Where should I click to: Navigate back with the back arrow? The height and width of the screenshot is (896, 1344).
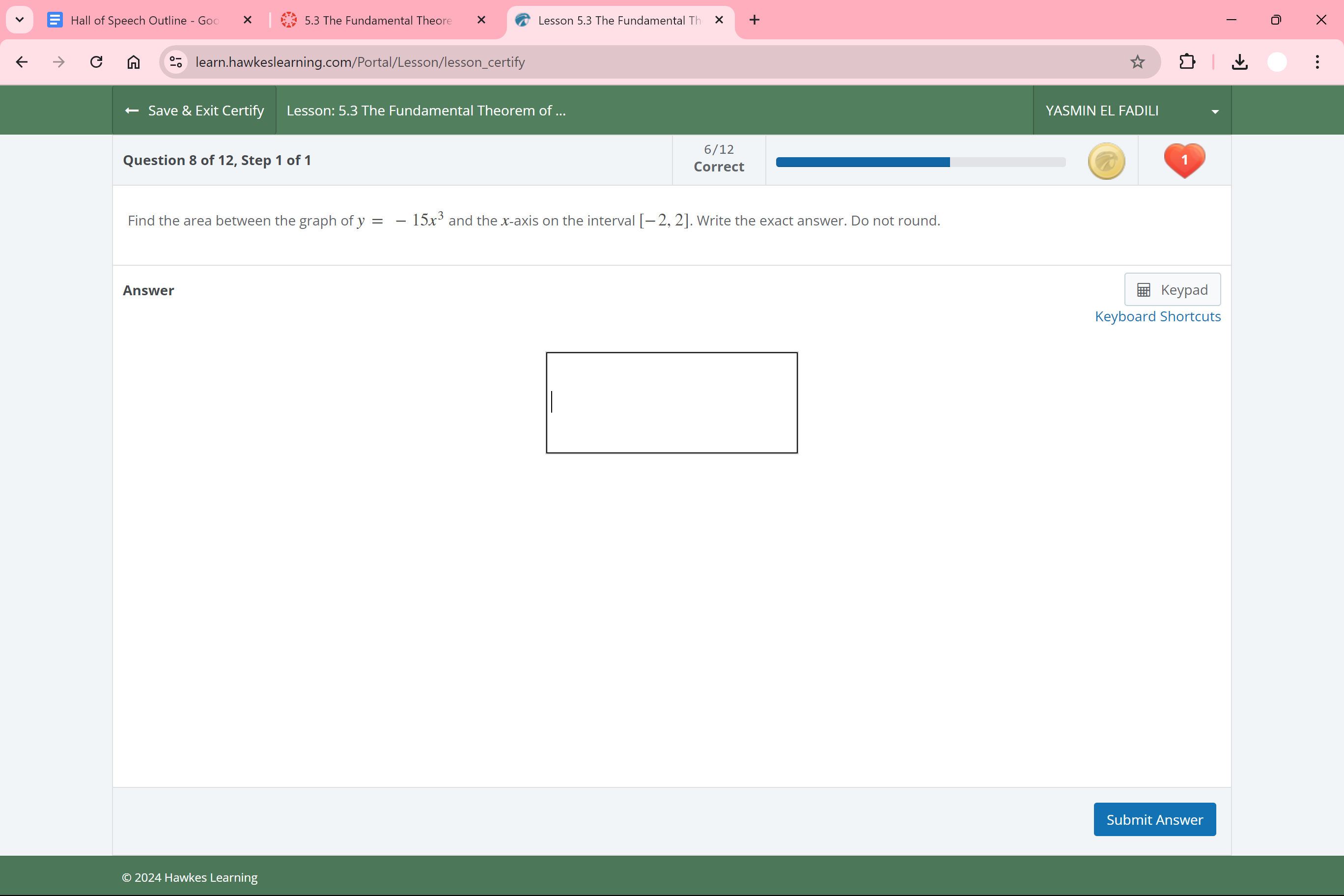tap(22, 62)
